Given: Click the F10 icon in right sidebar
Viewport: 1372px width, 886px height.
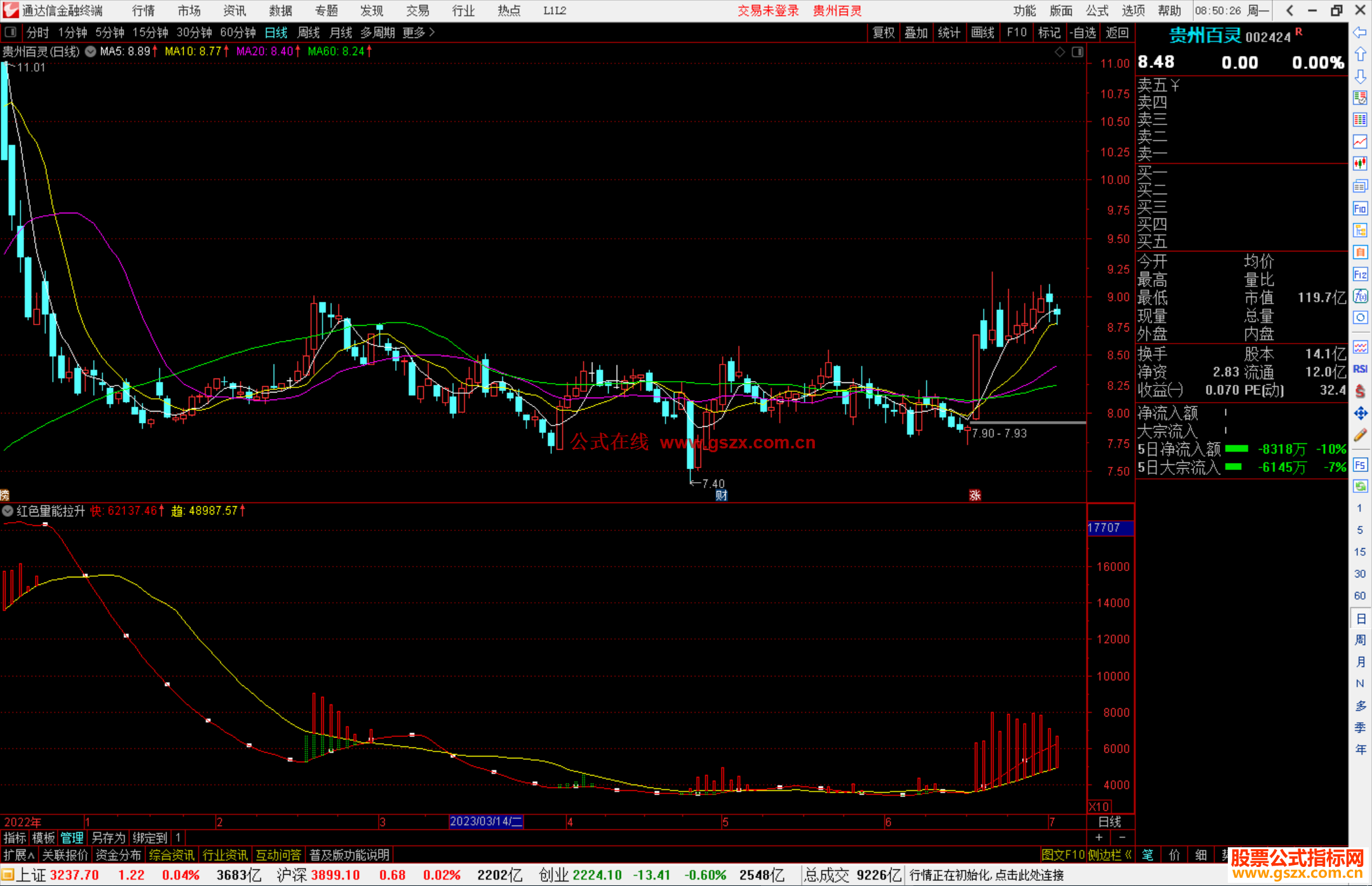Looking at the screenshot, I should [x=1360, y=209].
